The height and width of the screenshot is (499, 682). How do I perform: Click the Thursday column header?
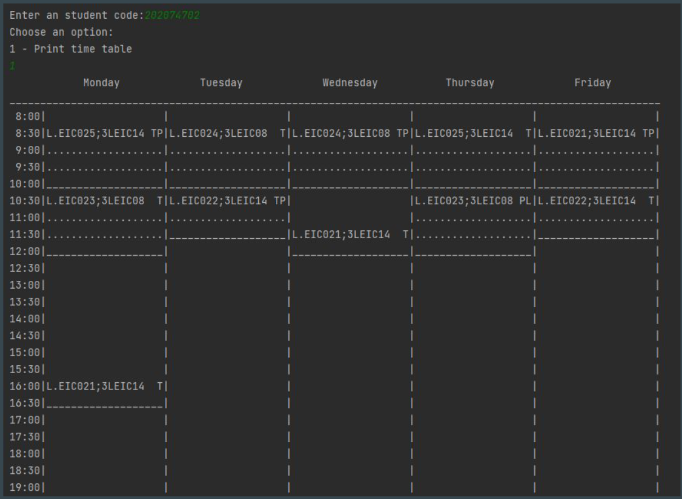pyautogui.click(x=470, y=83)
